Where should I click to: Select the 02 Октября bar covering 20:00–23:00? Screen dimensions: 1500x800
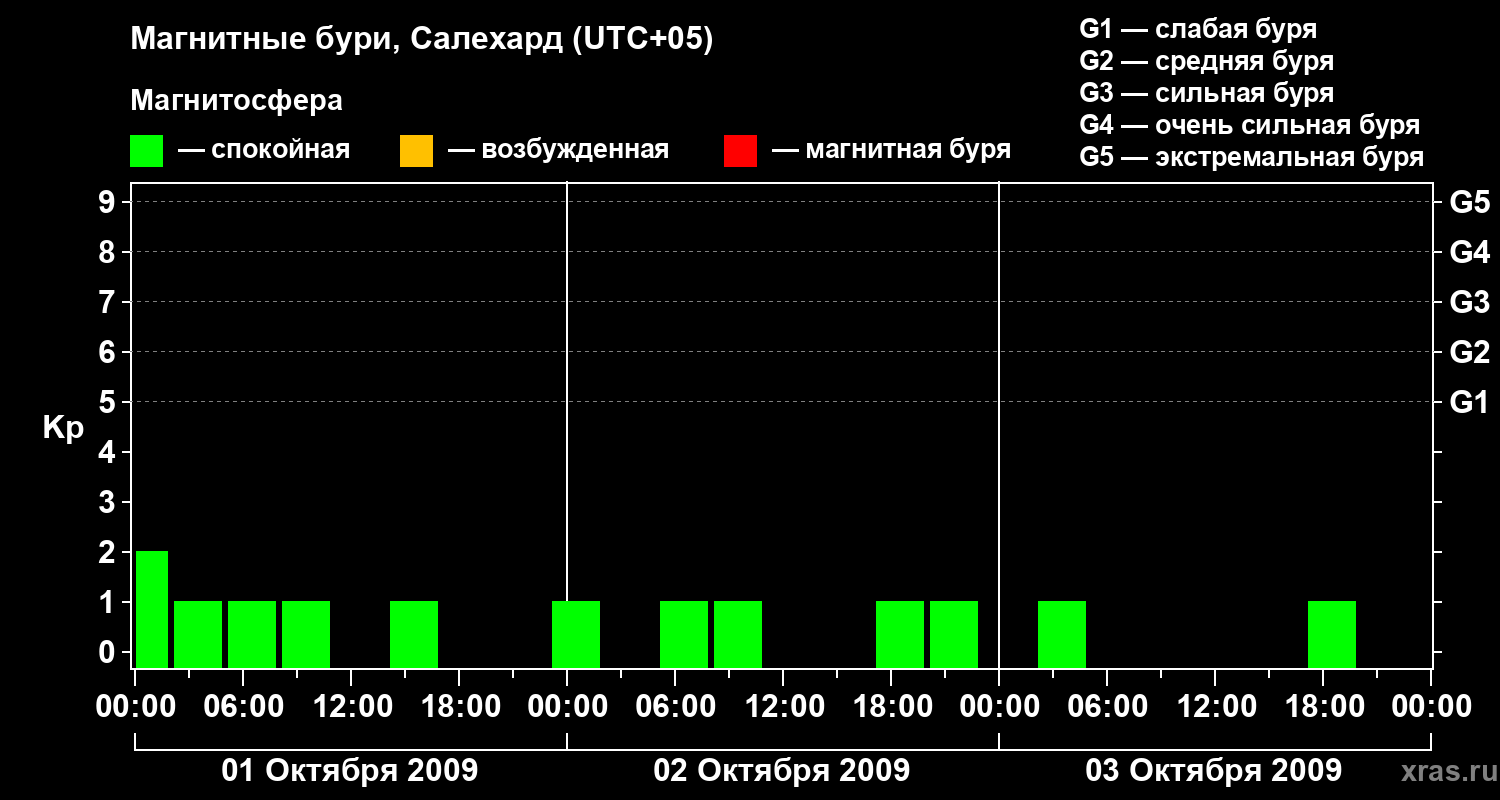(x=954, y=634)
